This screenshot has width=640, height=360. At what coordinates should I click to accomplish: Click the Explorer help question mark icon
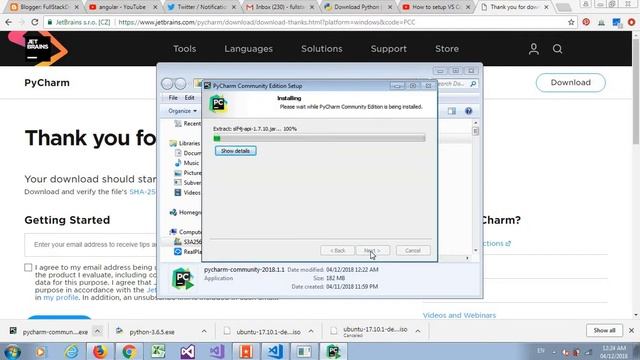coord(469,111)
